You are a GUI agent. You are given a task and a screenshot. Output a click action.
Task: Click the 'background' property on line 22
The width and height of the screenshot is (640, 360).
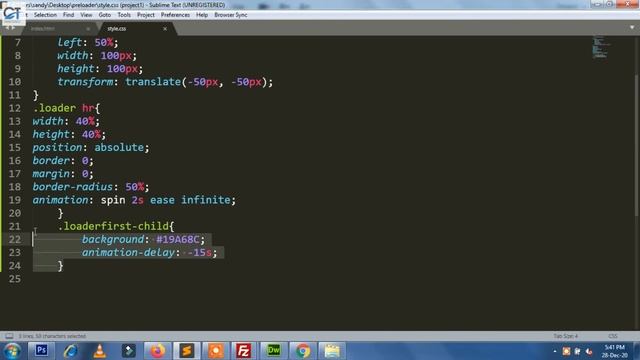(x=113, y=239)
